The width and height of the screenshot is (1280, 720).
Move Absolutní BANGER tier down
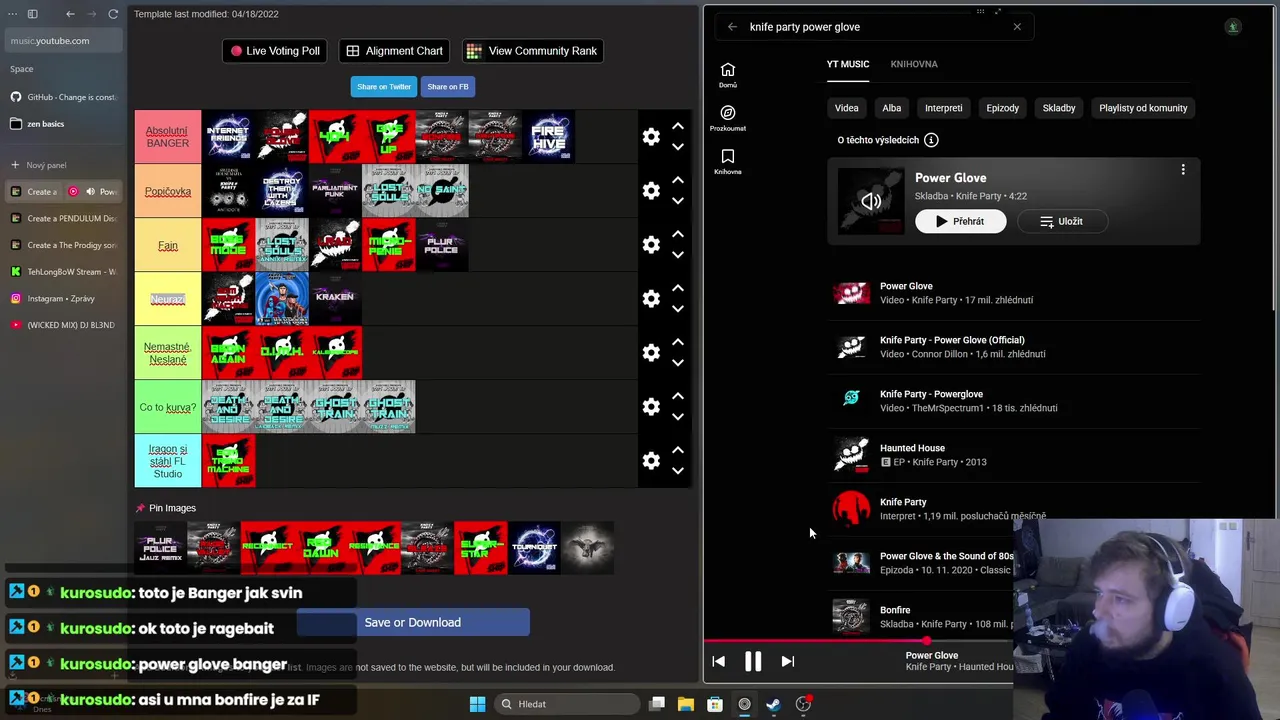pos(678,147)
